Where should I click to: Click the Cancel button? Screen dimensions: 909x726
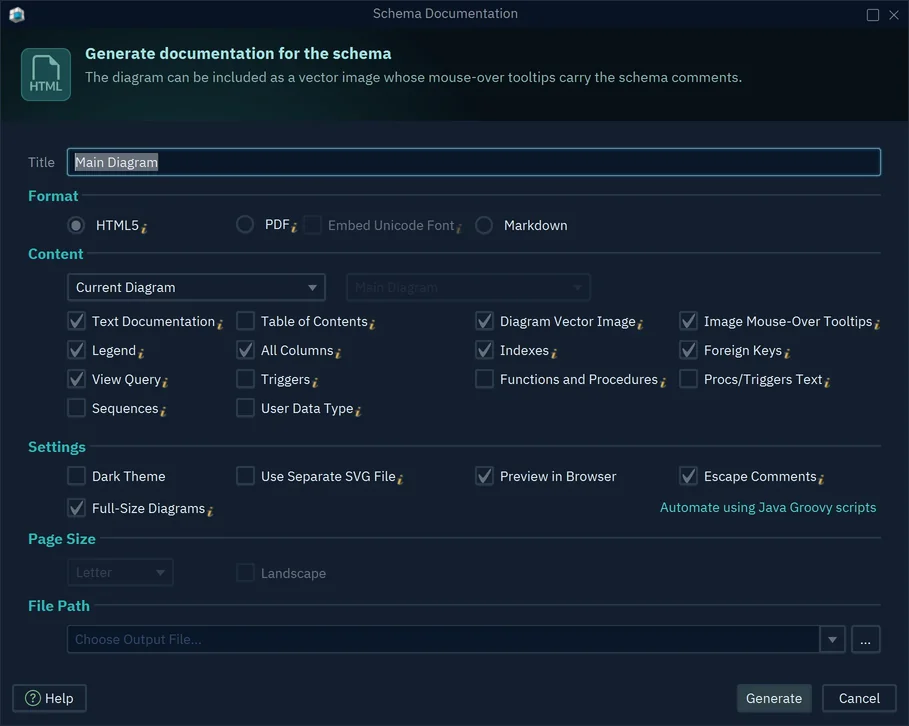(x=859, y=698)
